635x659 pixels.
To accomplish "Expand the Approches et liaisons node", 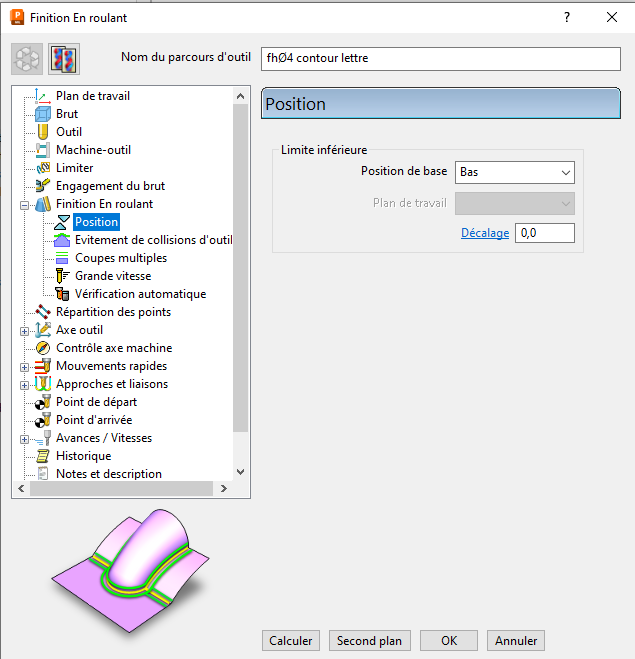I will (24, 385).
